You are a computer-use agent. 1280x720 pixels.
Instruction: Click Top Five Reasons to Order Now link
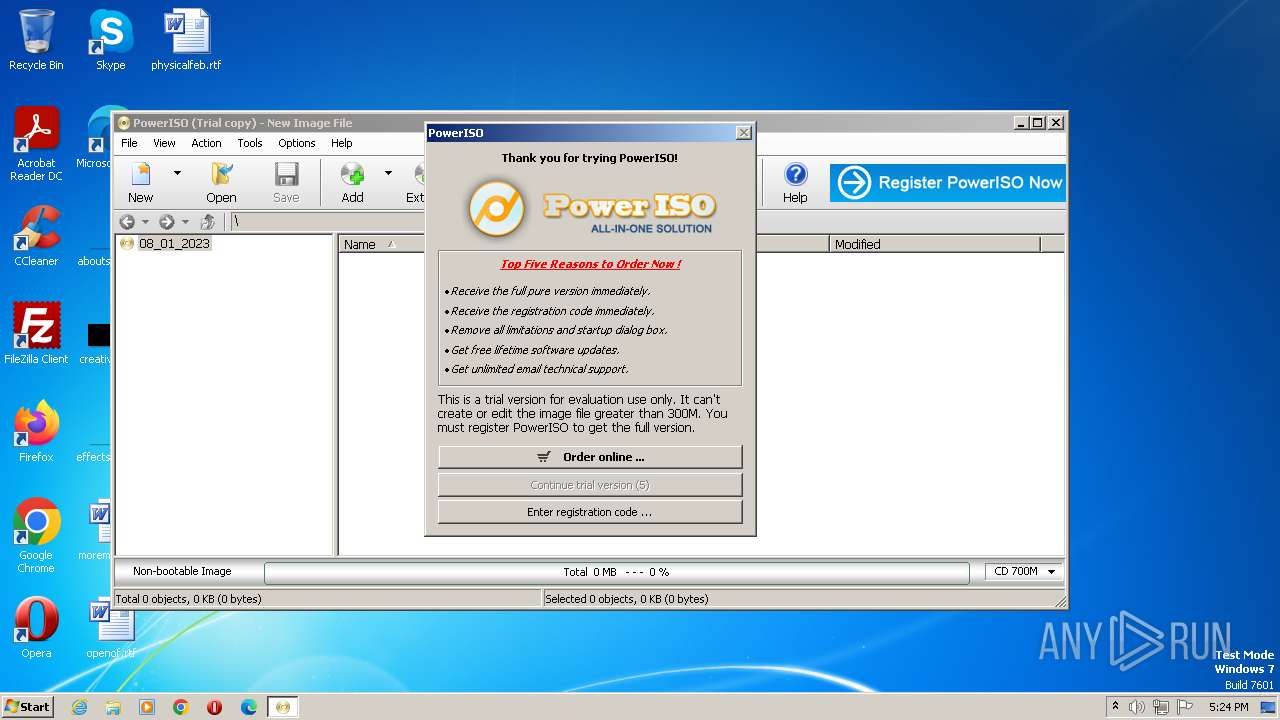590,264
